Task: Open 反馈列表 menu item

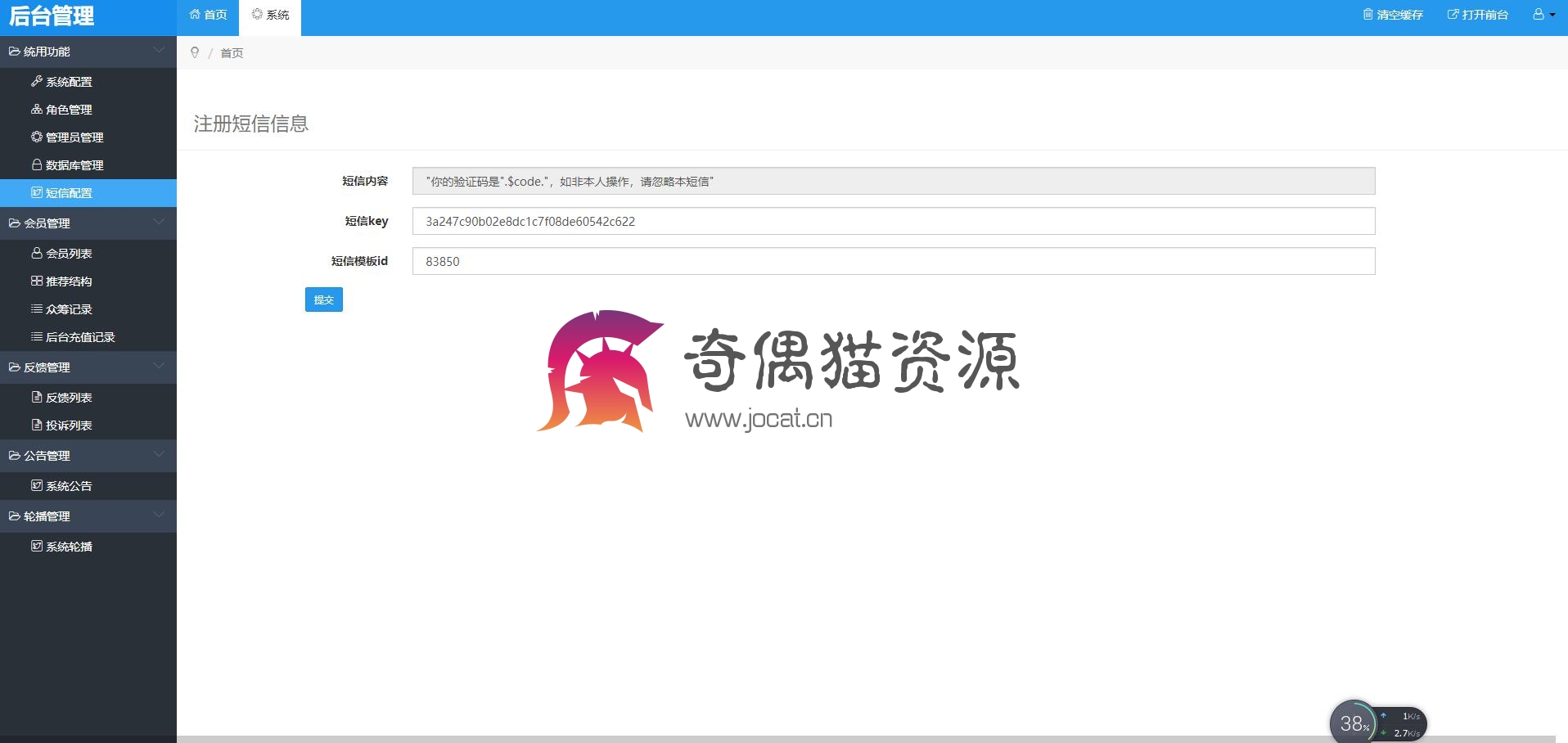Action: [x=88, y=398]
